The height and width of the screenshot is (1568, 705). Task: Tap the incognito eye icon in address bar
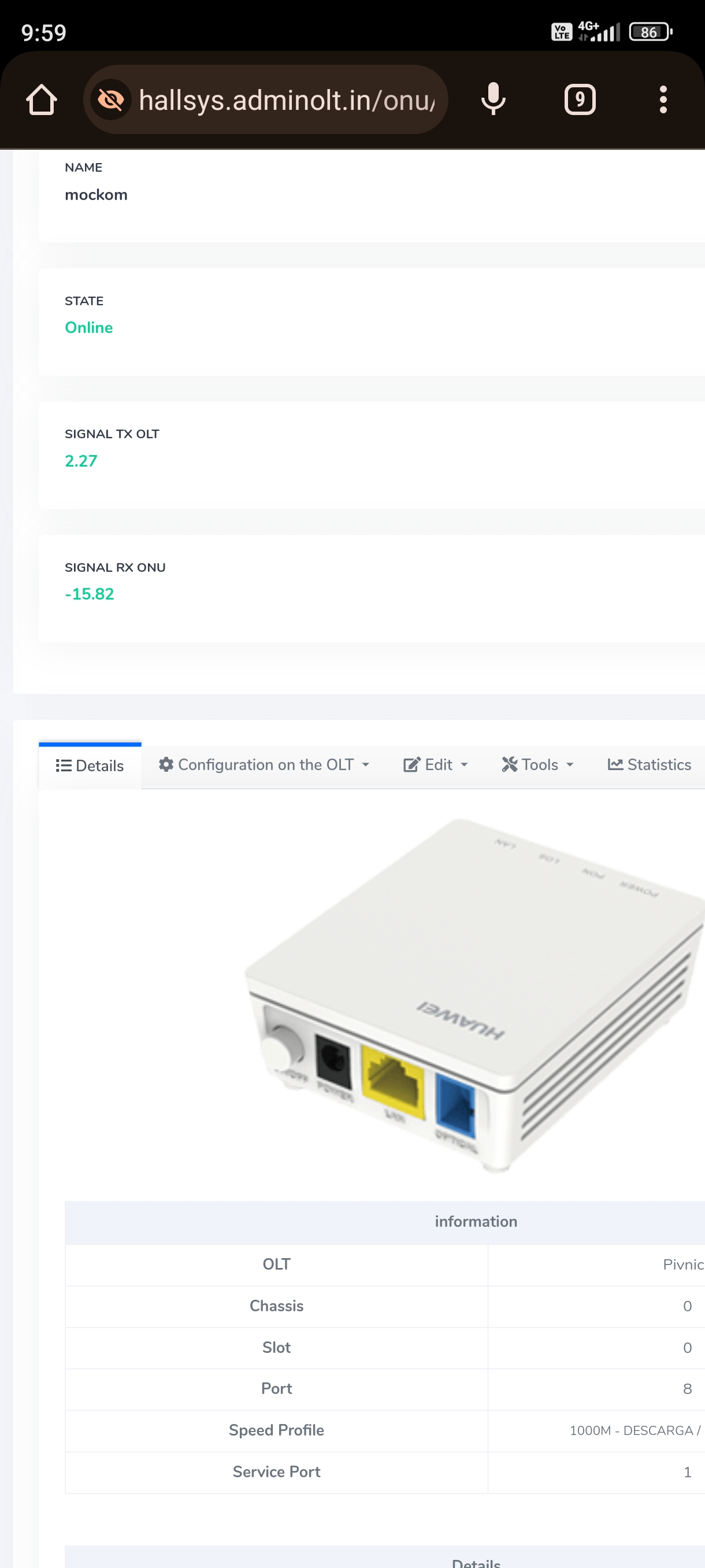(111, 99)
